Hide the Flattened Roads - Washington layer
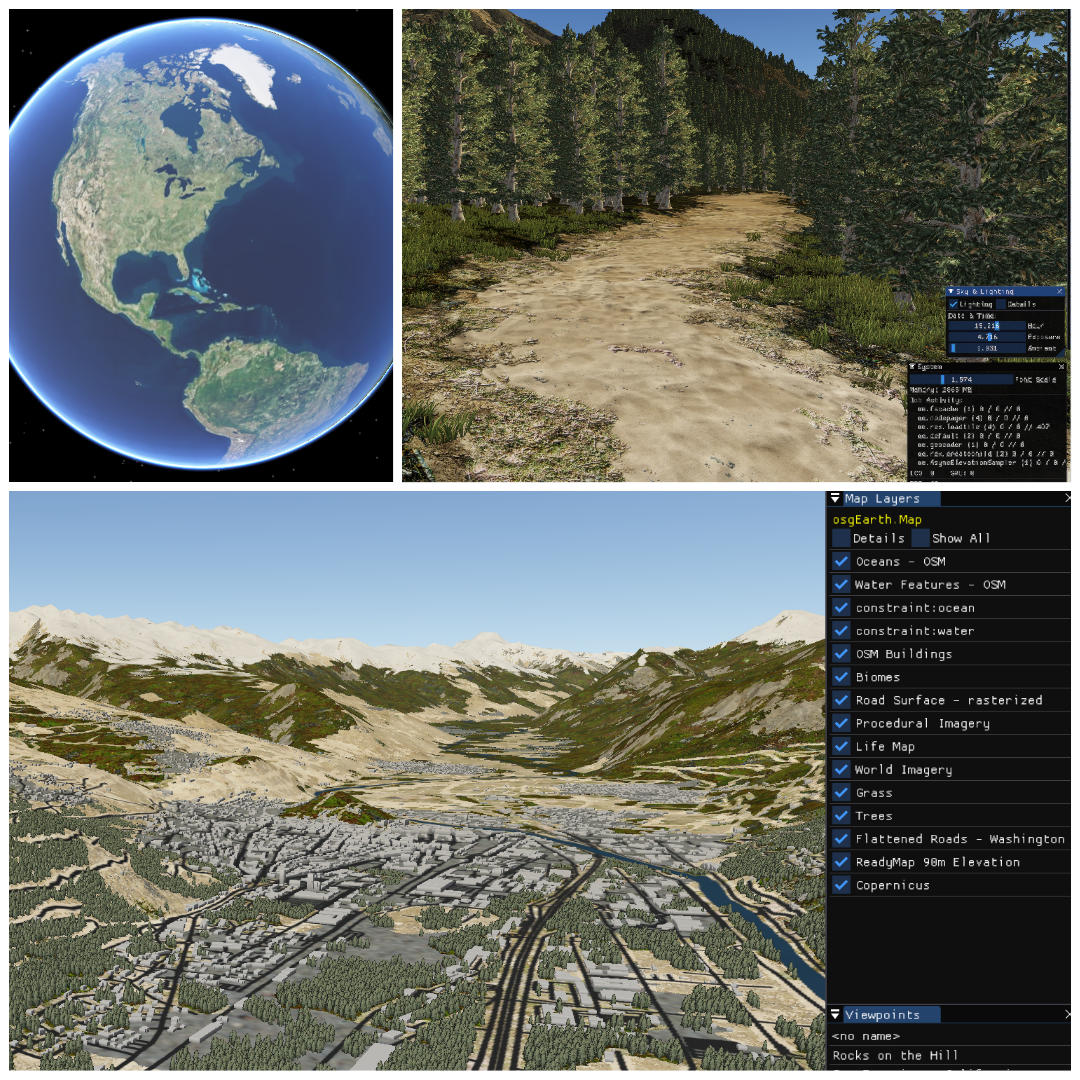The height and width of the screenshot is (1080, 1080). 841,838
